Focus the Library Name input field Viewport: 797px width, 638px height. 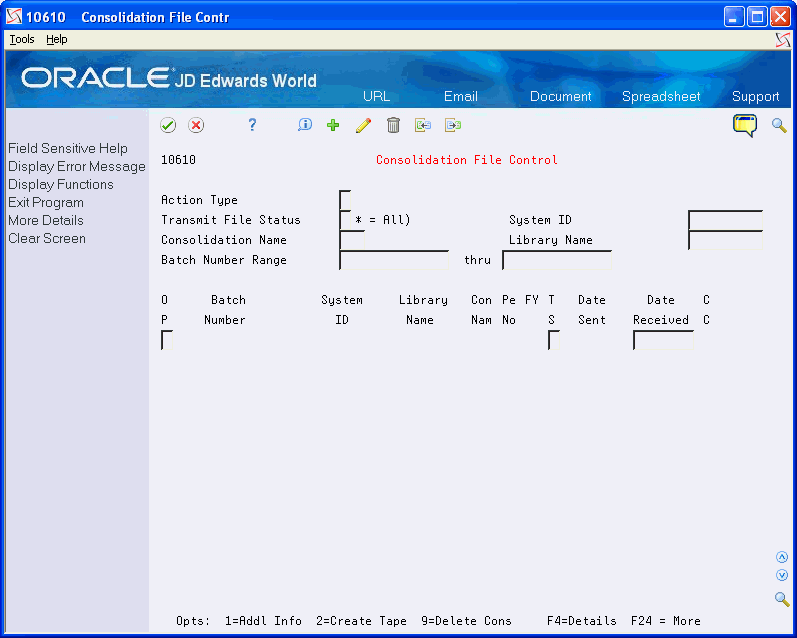tap(725, 240)
